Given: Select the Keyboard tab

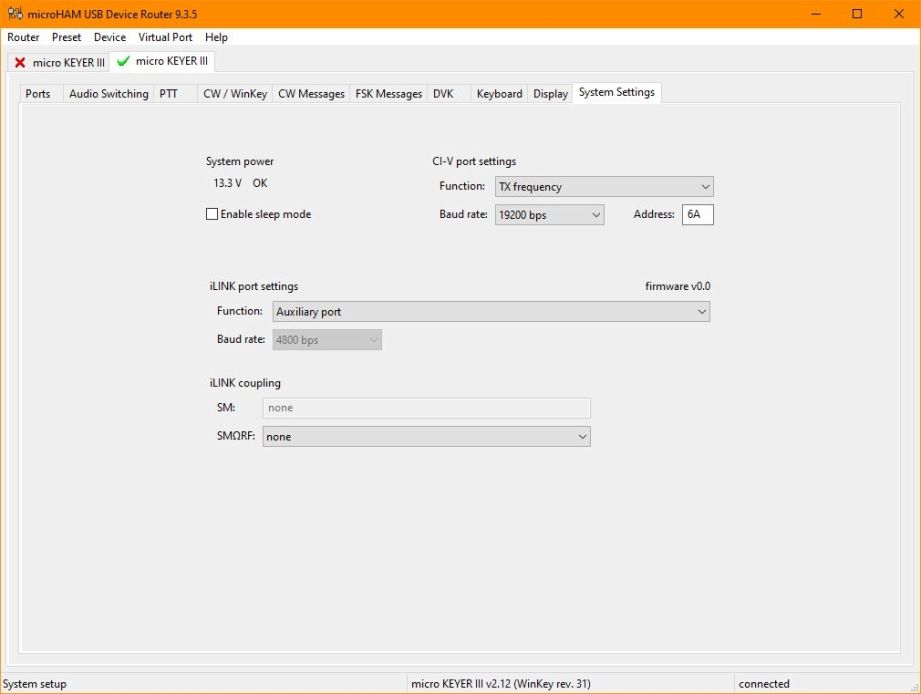Looking at the screenshot, I should click(499, 94).
